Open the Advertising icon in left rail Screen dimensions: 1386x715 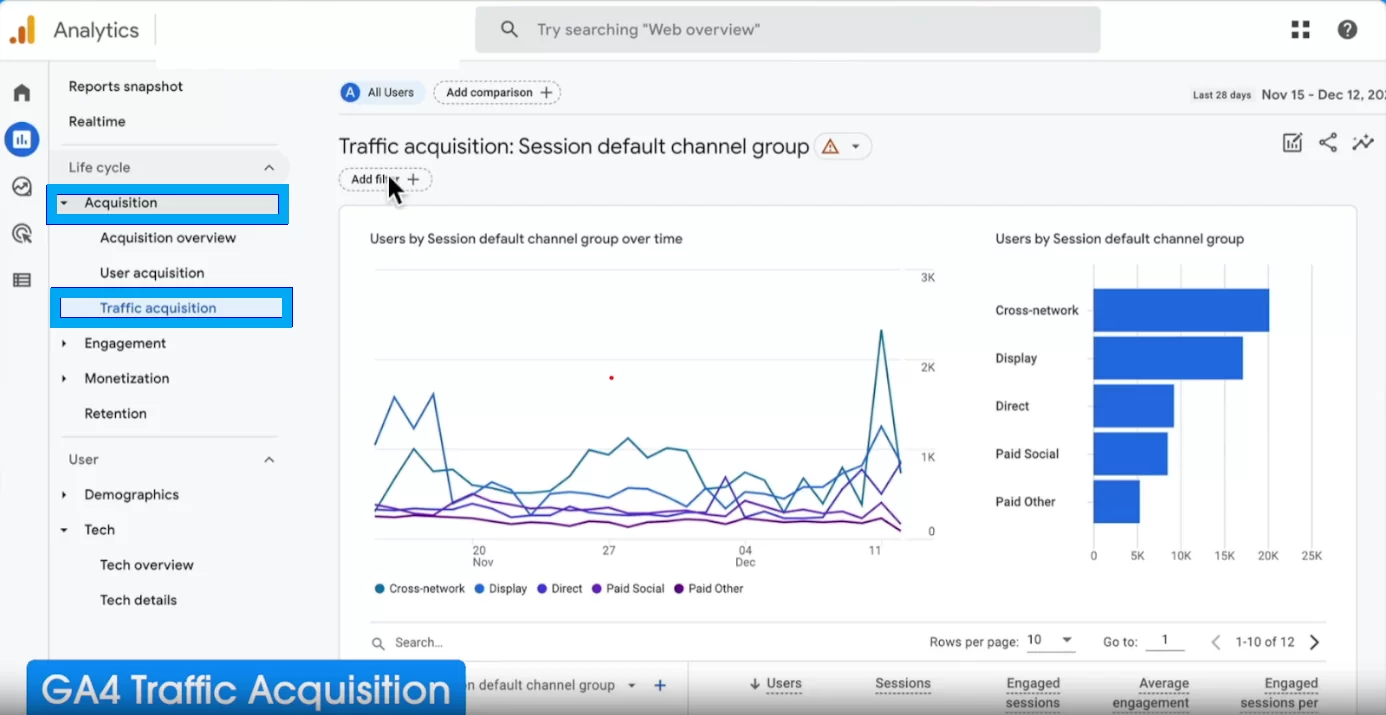coord(22,234)
